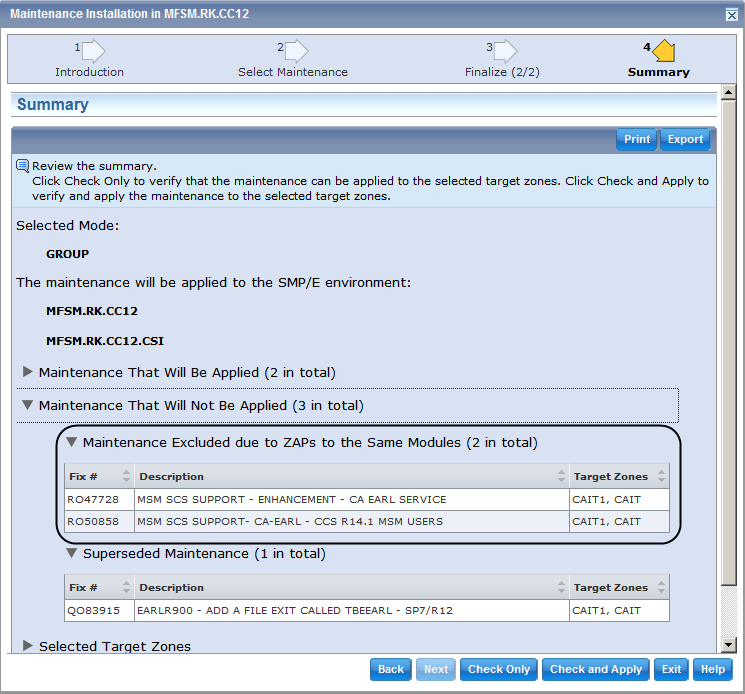This screenshot has width=745, height=694.
Task: Exit the wizard
Action: tap(671, 669)
